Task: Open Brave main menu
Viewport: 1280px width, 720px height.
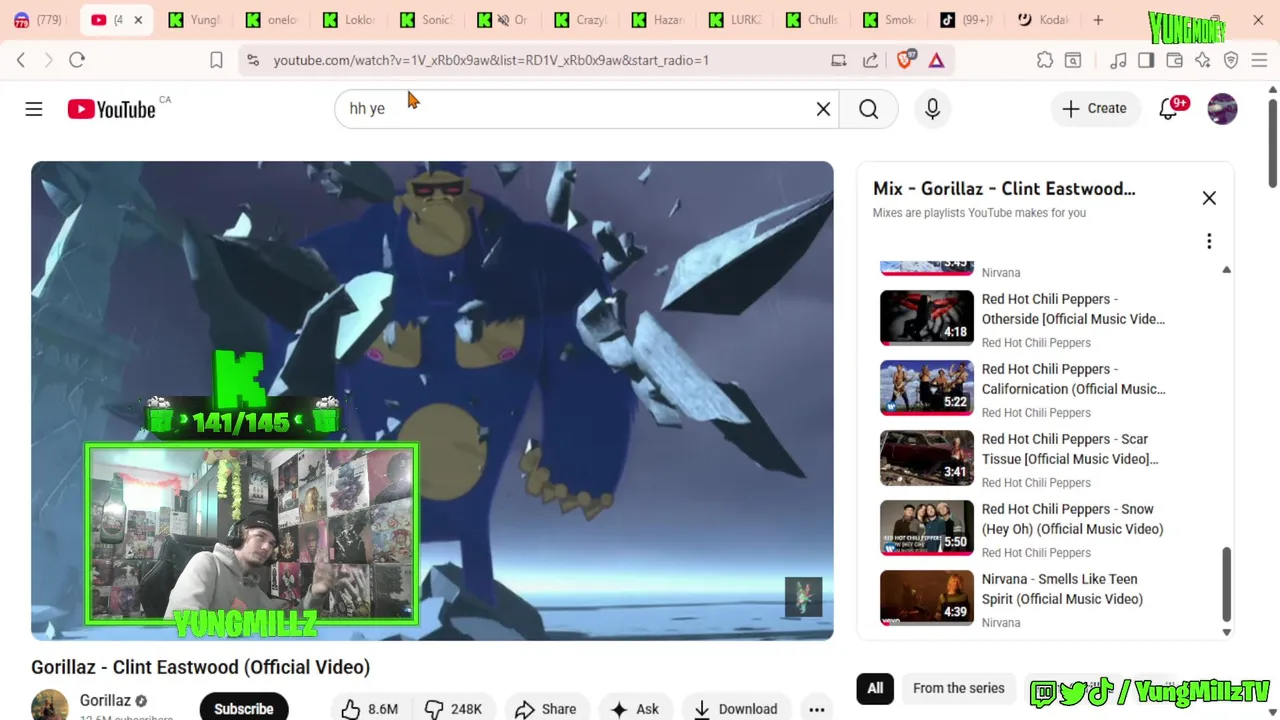Action: click(1259, 60)
